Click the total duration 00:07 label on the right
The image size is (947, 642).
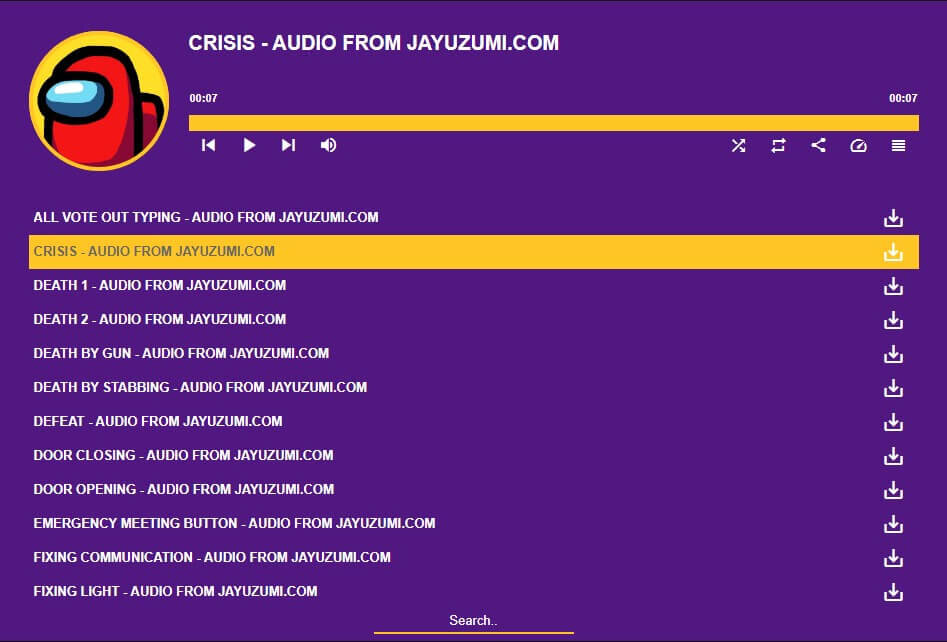(903, 98)
